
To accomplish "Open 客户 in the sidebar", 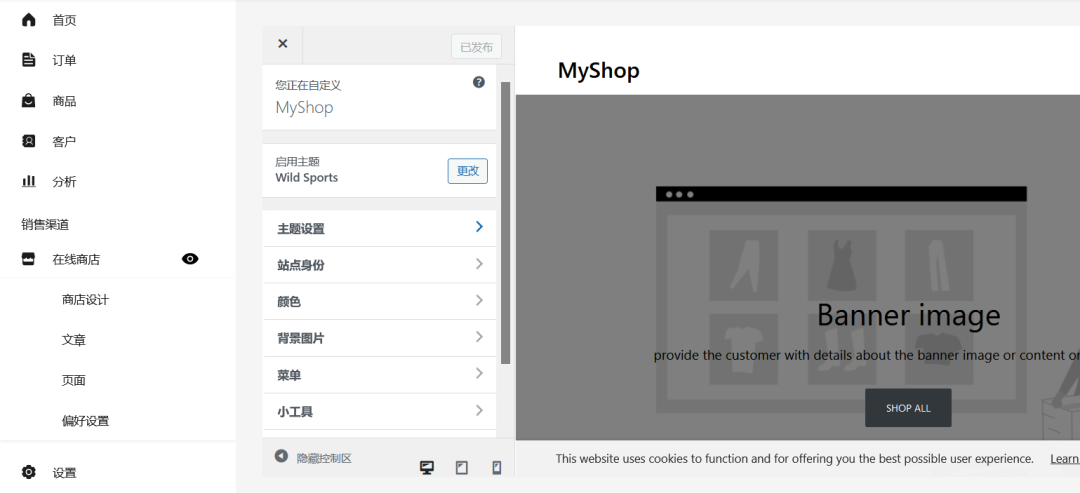I will (65, 142).
